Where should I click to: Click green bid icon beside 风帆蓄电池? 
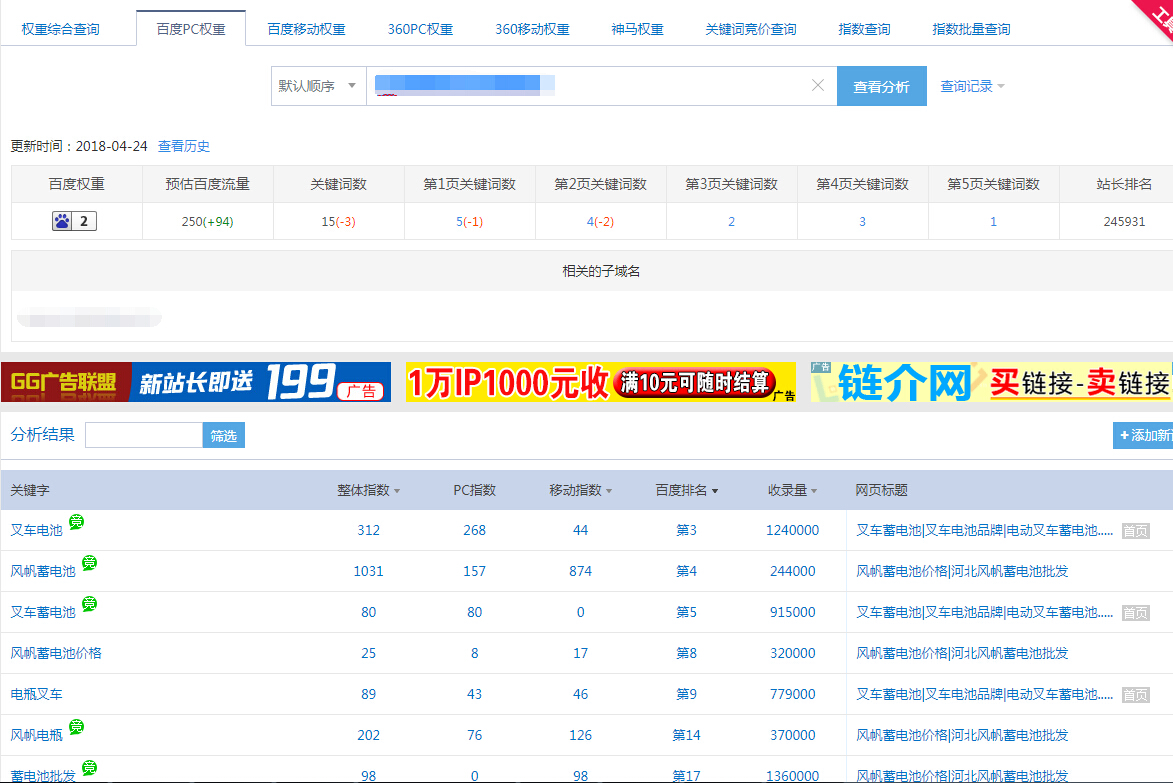[89, 563]
